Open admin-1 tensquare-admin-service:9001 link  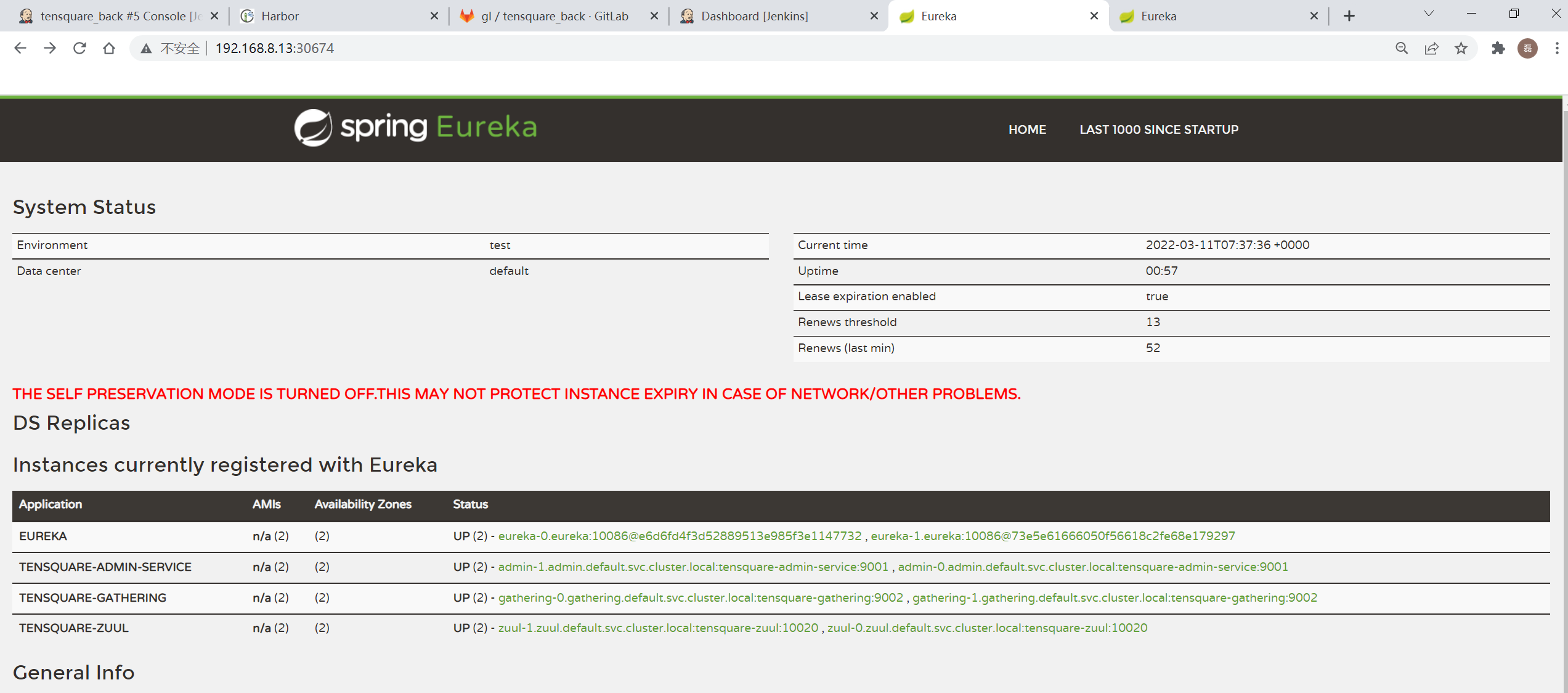693,567
